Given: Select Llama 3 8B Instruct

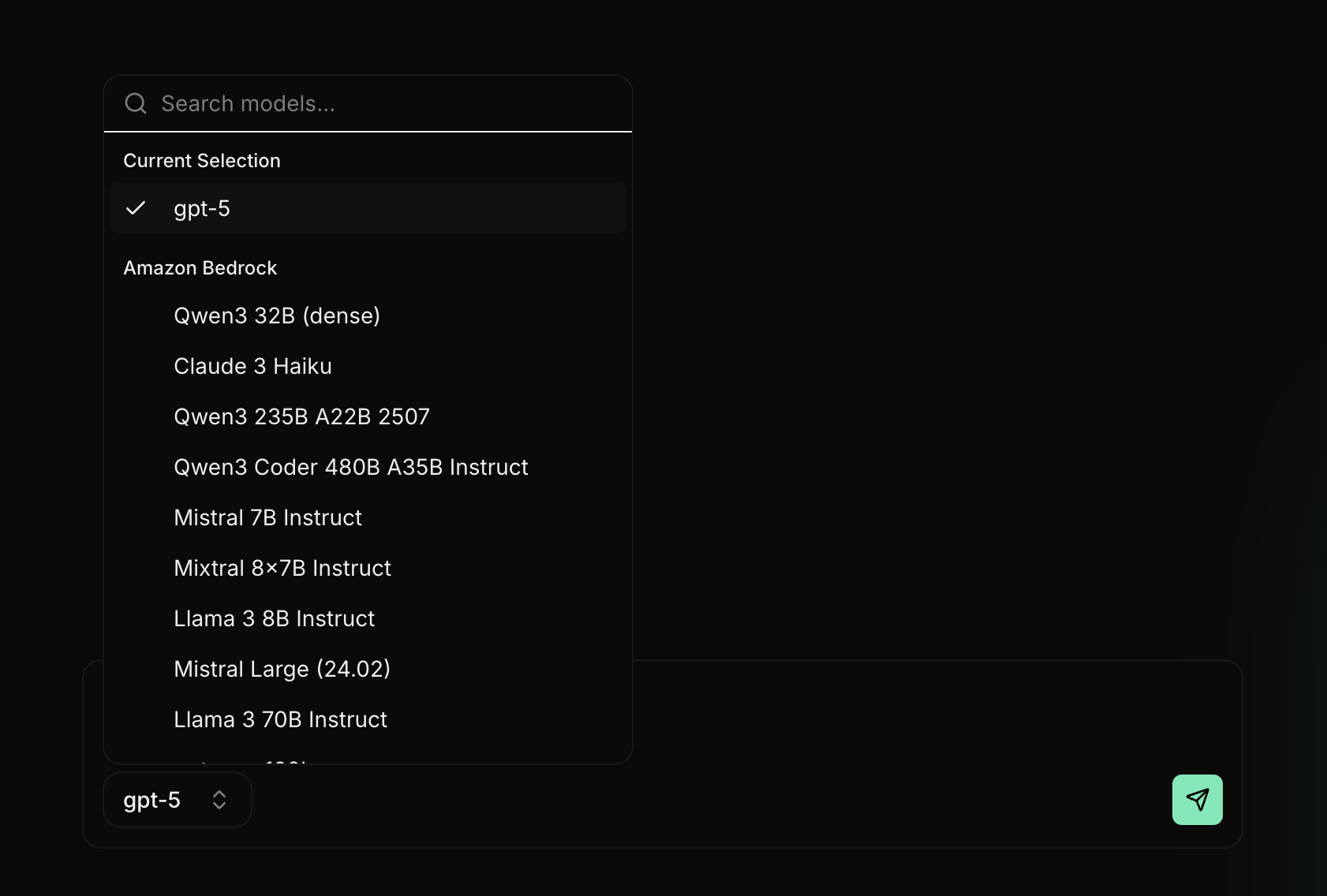Looking at the screenshot, I should coord(274,618).
